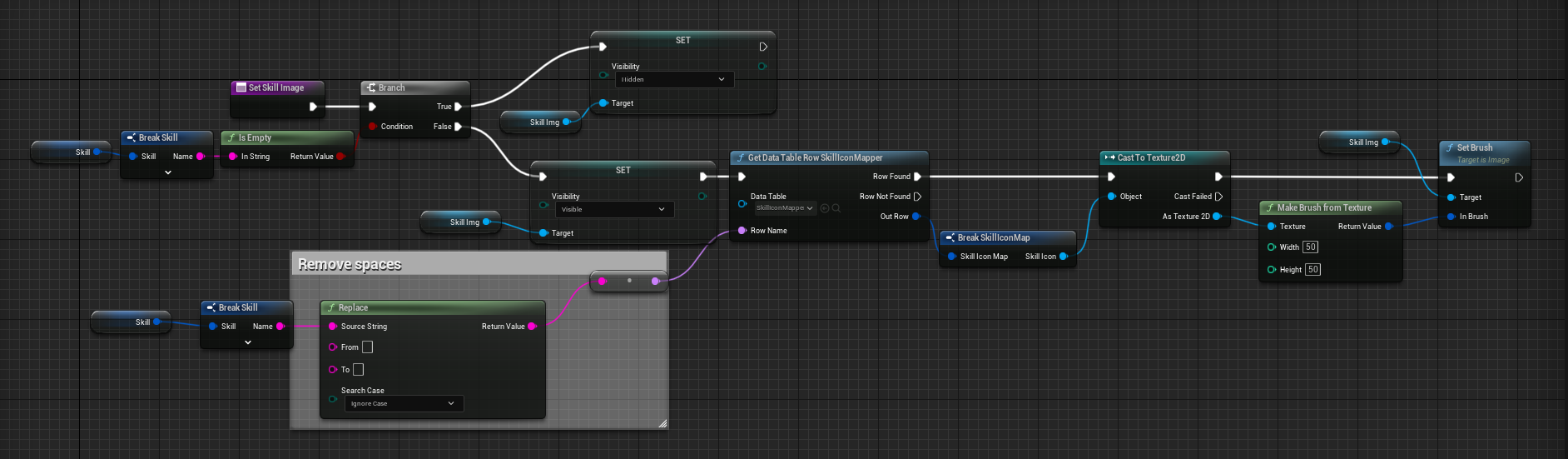The width and height of the screenshot is (1568, 459).
Task: Click the To text field in Replace node
Action: [x=359, y=369]
